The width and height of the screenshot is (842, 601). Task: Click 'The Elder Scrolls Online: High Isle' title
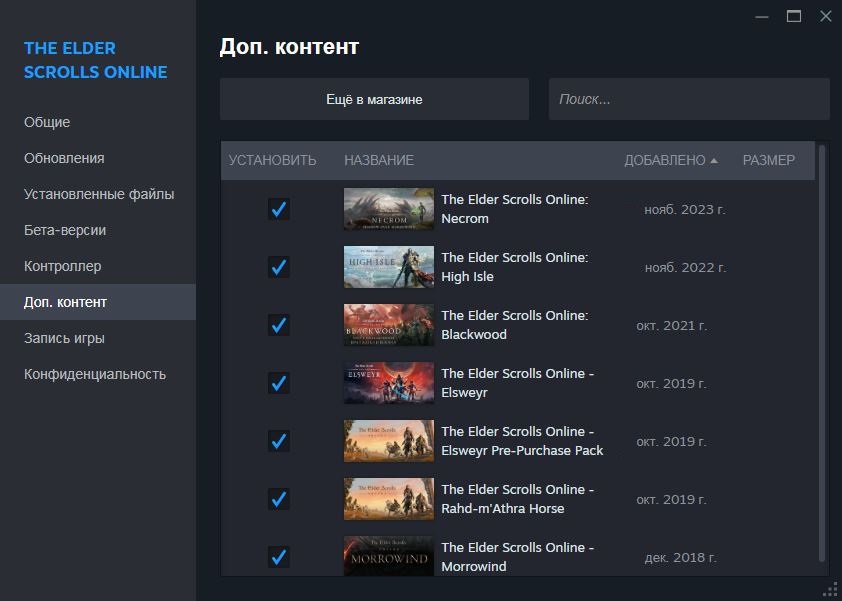pyautogui.click(x=514, y=267)
